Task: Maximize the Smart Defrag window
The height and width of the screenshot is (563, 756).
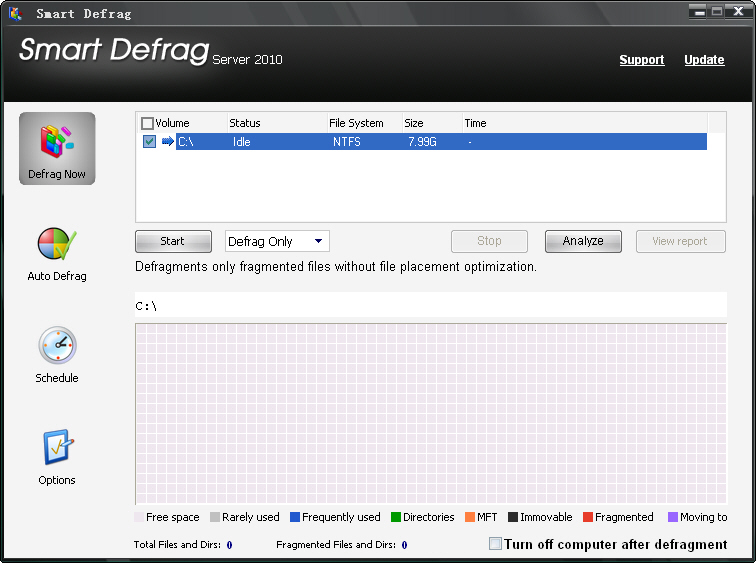Action: click(x=717, y=11)
